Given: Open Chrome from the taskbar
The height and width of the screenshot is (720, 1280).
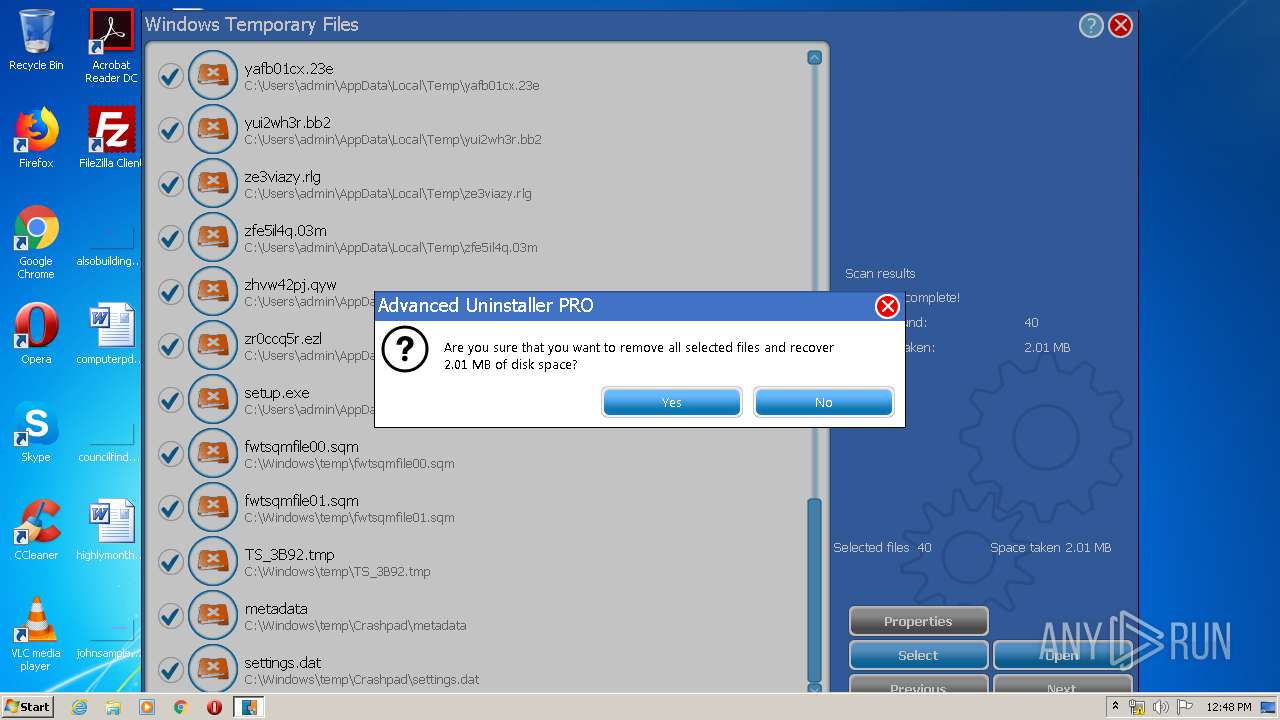Looking at the screenshot, I should point(180,707).
